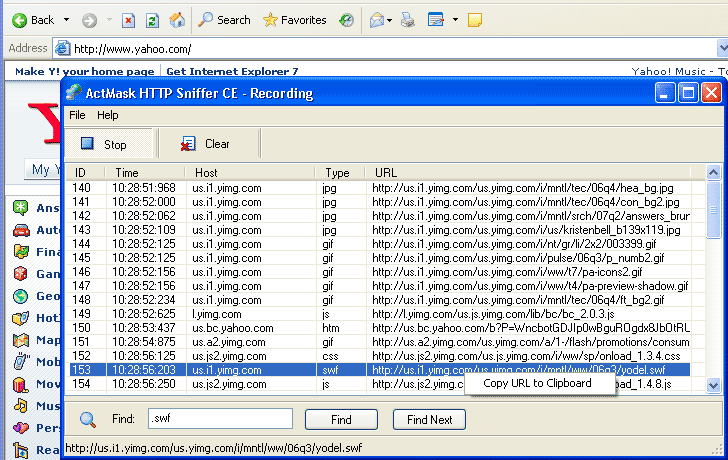Click the magnifier Find icon
Screen dimensions: 728x460
click(88, 419)
